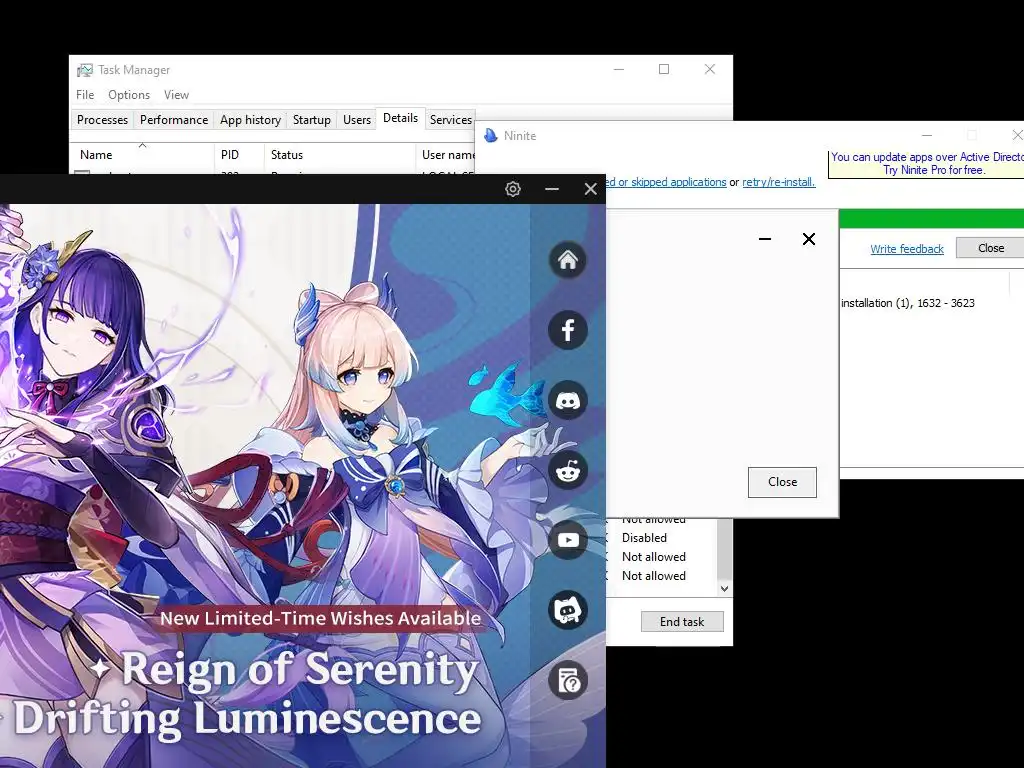Switch to the Processes tab
Viewport: 1024px width, 768px height.
[x=102, y=120]
